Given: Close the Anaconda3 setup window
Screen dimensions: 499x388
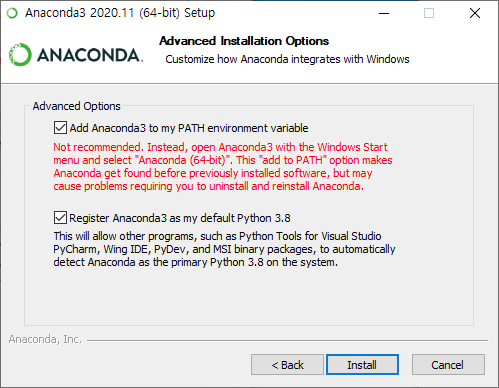Looking at the screenshot, I should (x=475, y=13).
